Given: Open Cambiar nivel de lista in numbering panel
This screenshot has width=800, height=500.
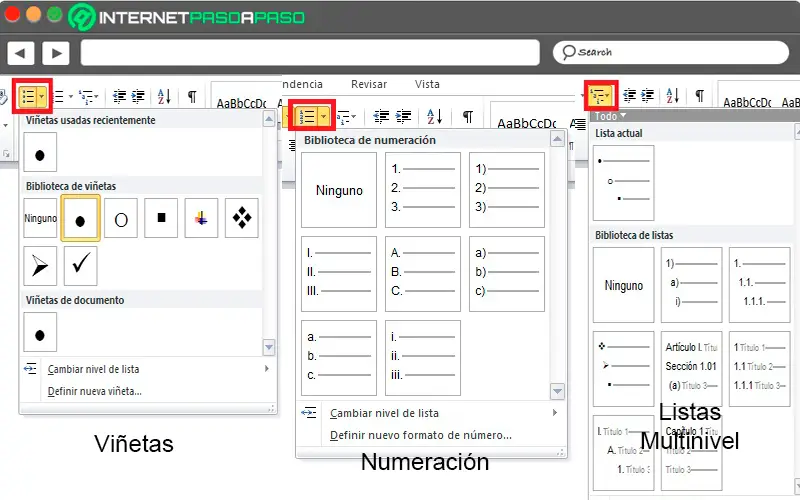Looking at the screenshot, I should tap(431, 413).
